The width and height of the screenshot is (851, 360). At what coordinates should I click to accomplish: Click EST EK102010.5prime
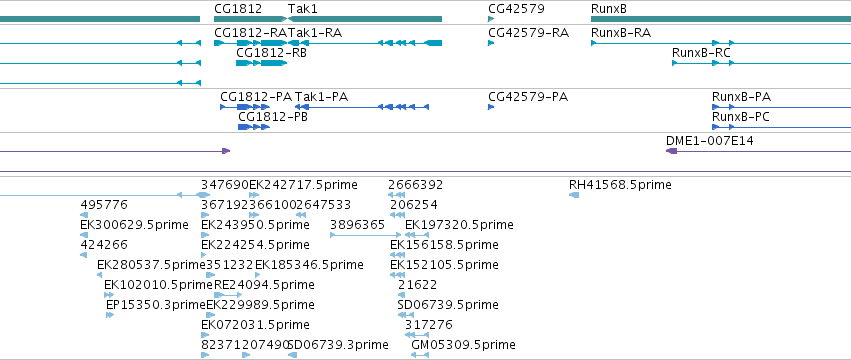[x=158, y=285]
